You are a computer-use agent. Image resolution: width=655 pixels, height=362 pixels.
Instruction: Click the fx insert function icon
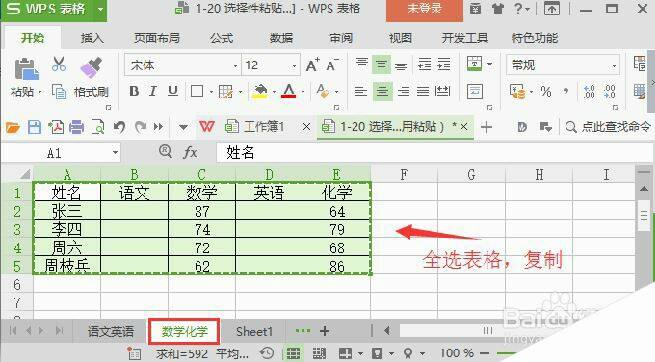[x=190, y=152]
